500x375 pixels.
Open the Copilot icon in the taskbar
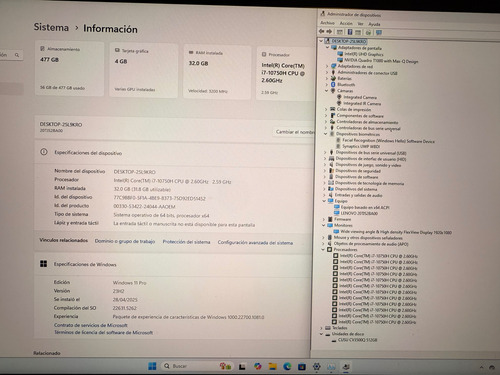click(x=258, y=366)
